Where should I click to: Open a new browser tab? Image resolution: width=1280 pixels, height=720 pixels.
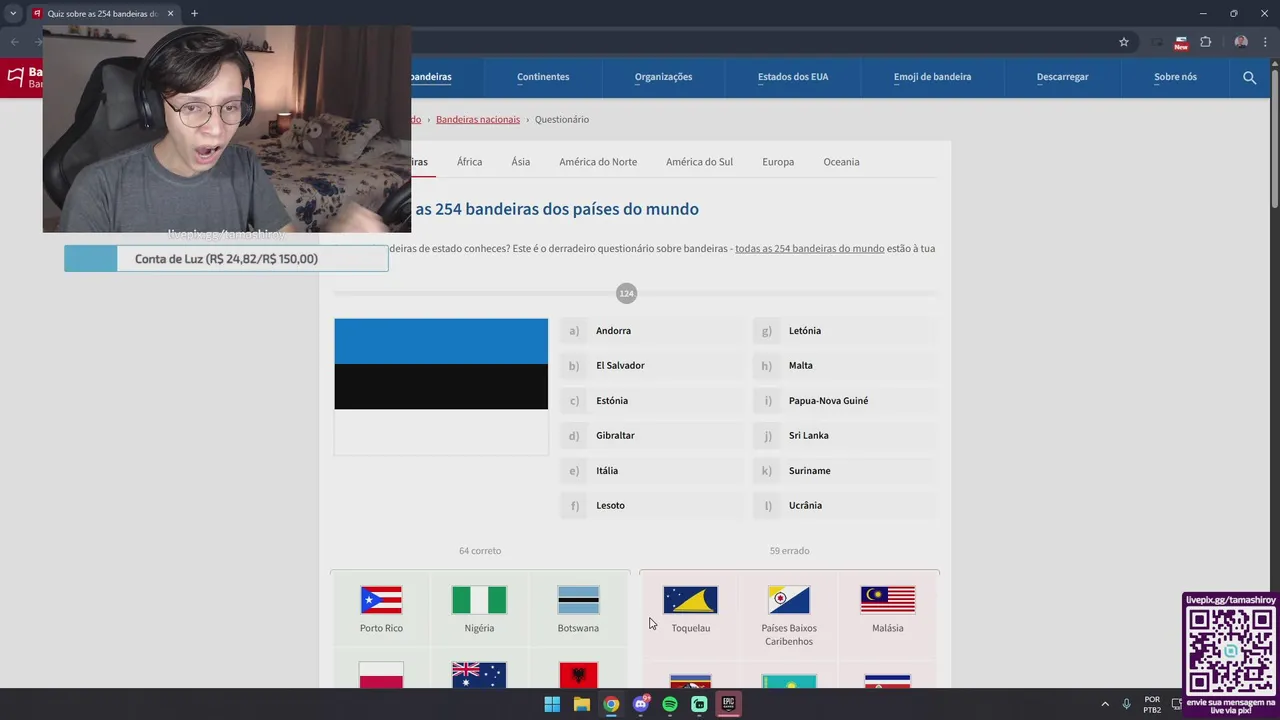click(x=194, y=13)
